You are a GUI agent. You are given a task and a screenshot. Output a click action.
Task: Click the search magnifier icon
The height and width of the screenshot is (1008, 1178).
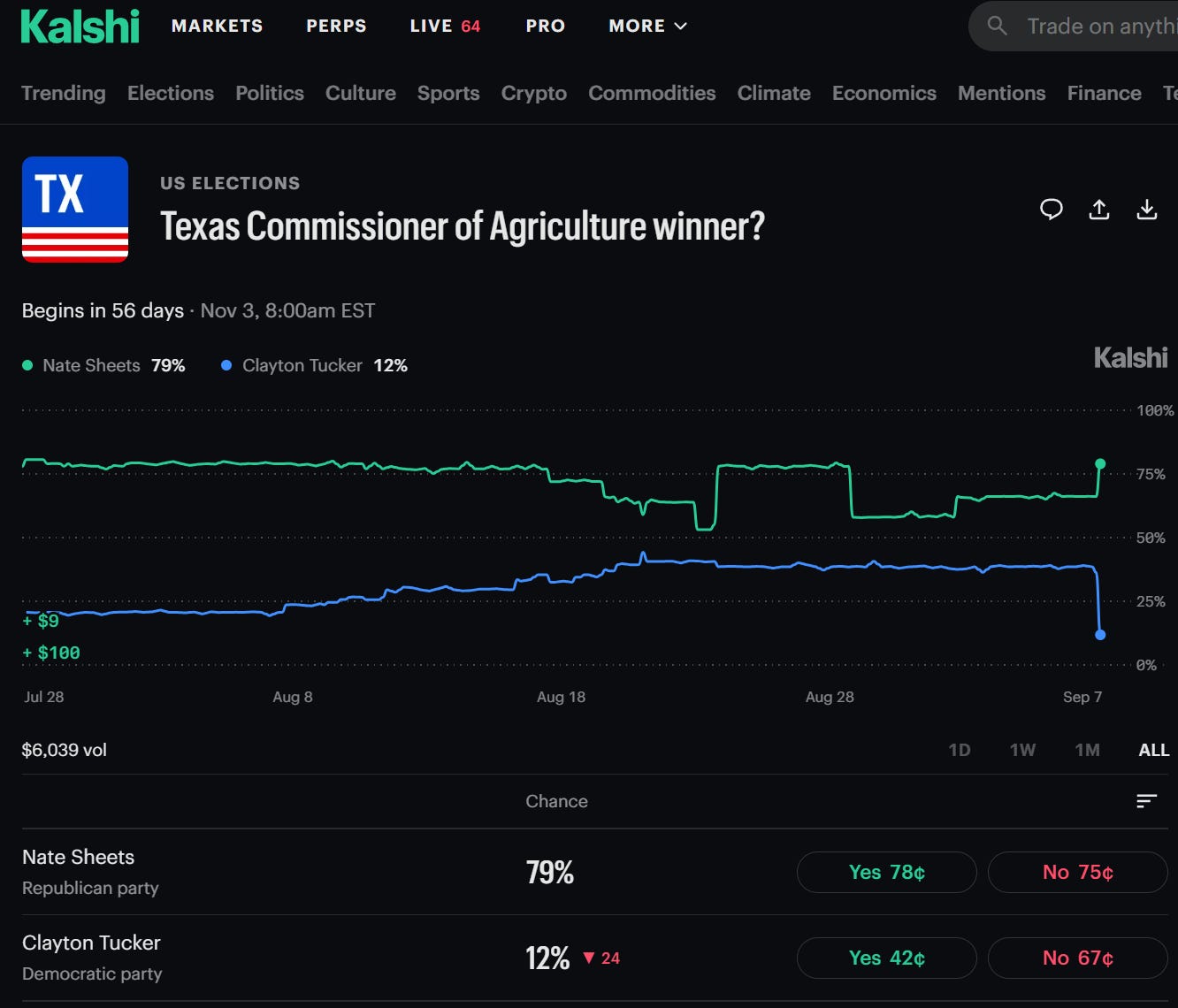tap(998, 26)
